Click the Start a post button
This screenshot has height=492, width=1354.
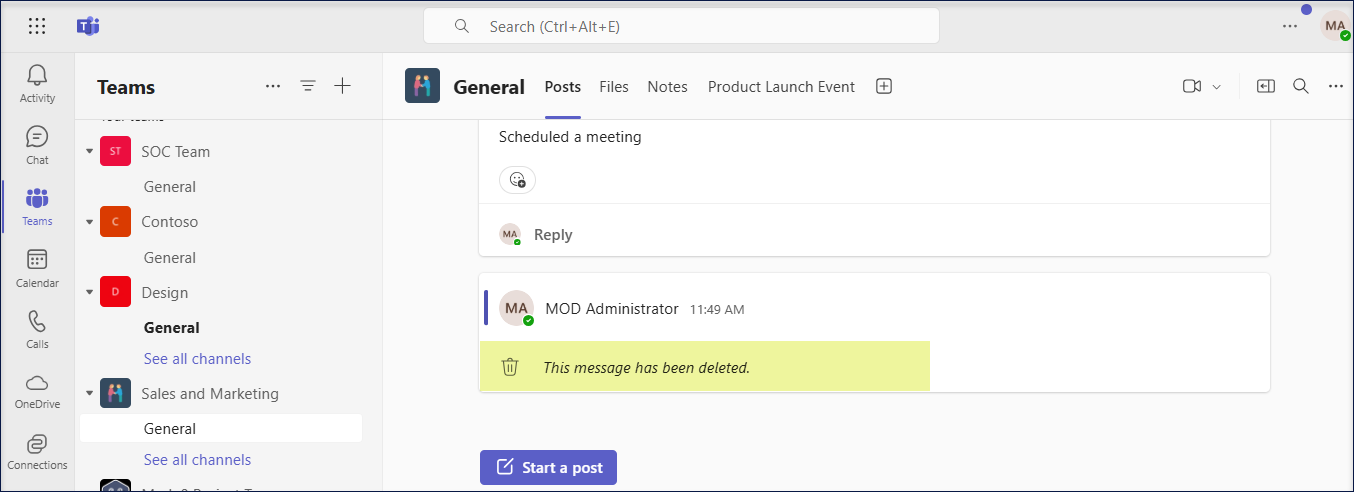pos(548,467)
